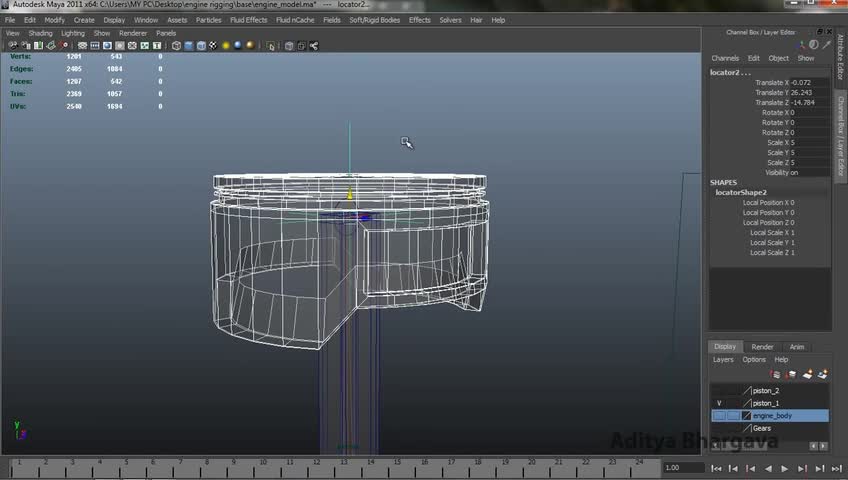Open the Layers menu in Layer Editor

click(x=723, y=359)
